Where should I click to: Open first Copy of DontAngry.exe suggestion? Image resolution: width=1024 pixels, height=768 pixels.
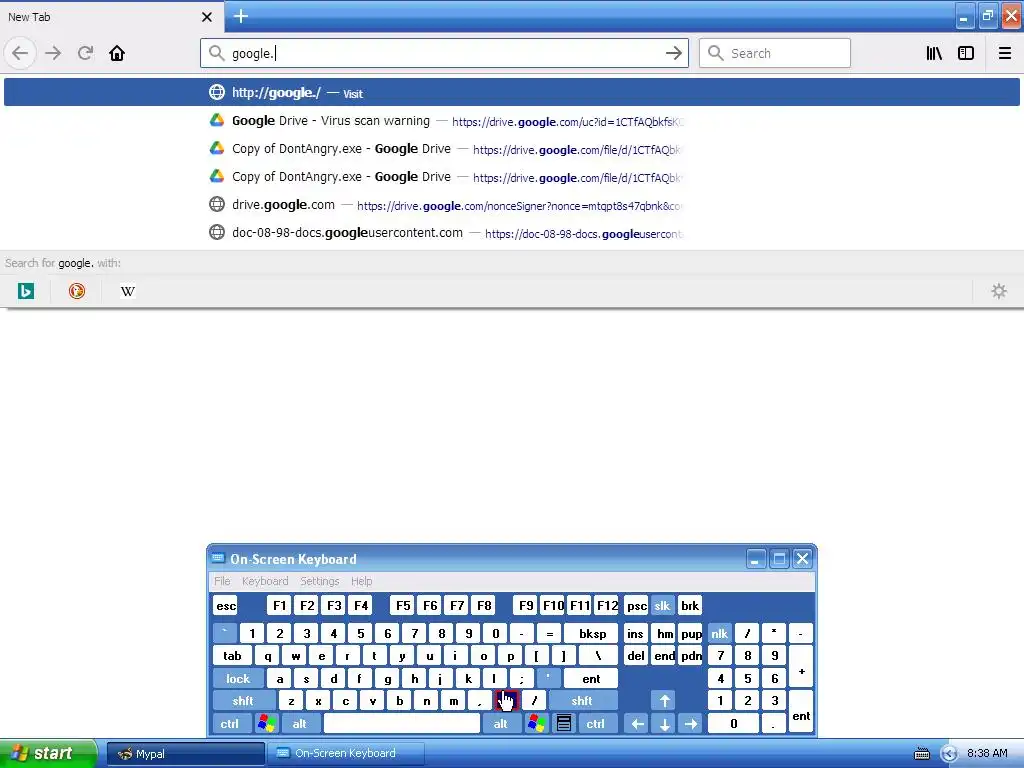click(512, 149)
